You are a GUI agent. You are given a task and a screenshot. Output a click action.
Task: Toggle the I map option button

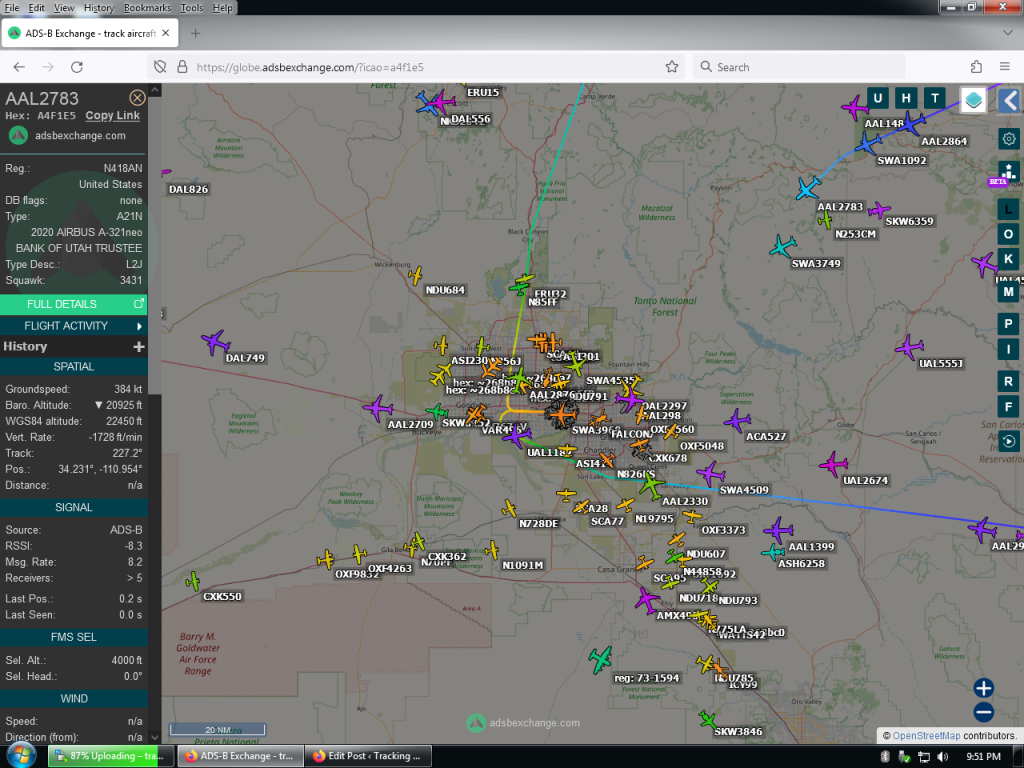(1008, 349)
